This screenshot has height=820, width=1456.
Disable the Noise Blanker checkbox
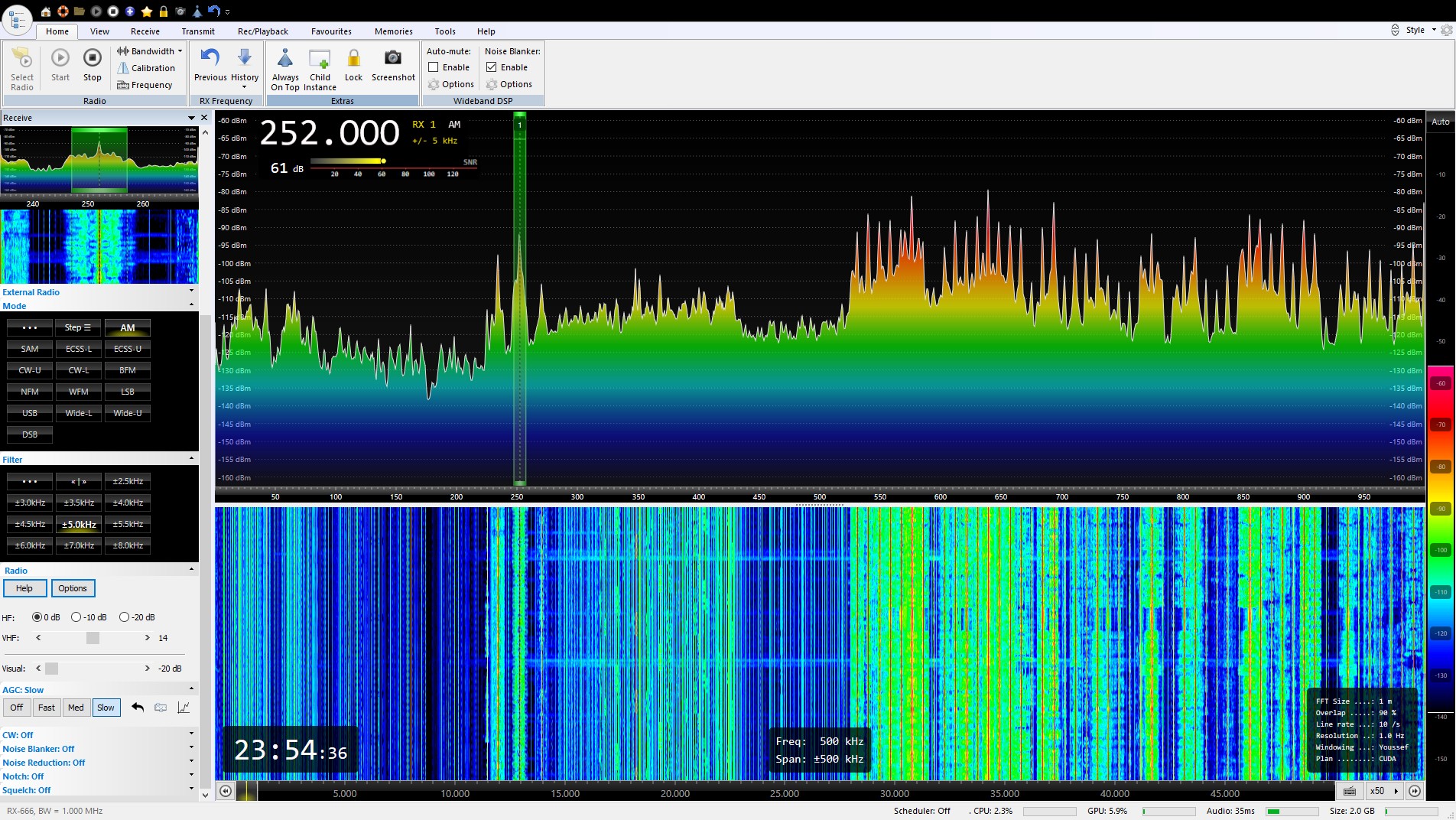(492, 67)
